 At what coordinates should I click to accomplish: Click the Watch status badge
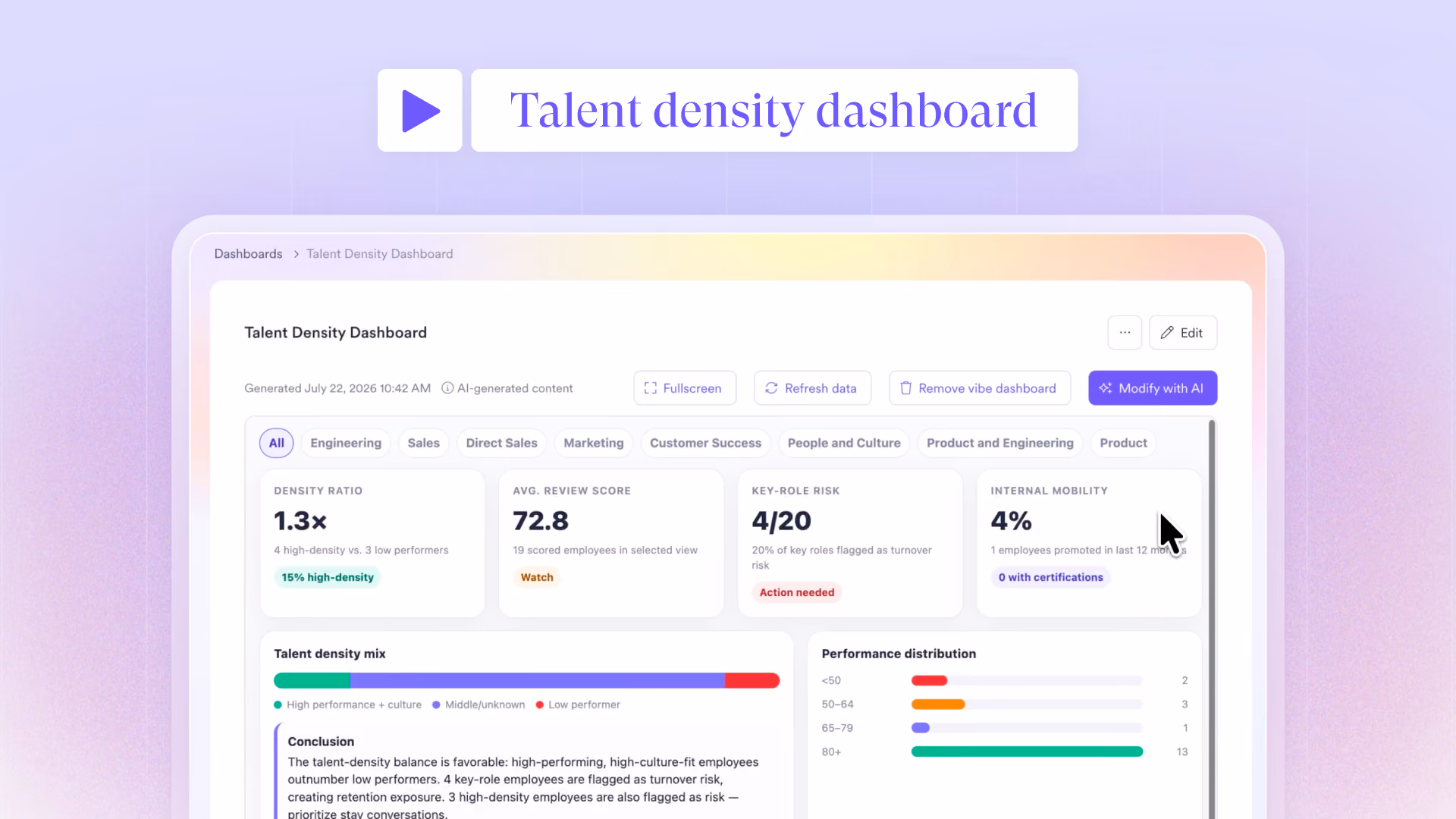point(537,577)
